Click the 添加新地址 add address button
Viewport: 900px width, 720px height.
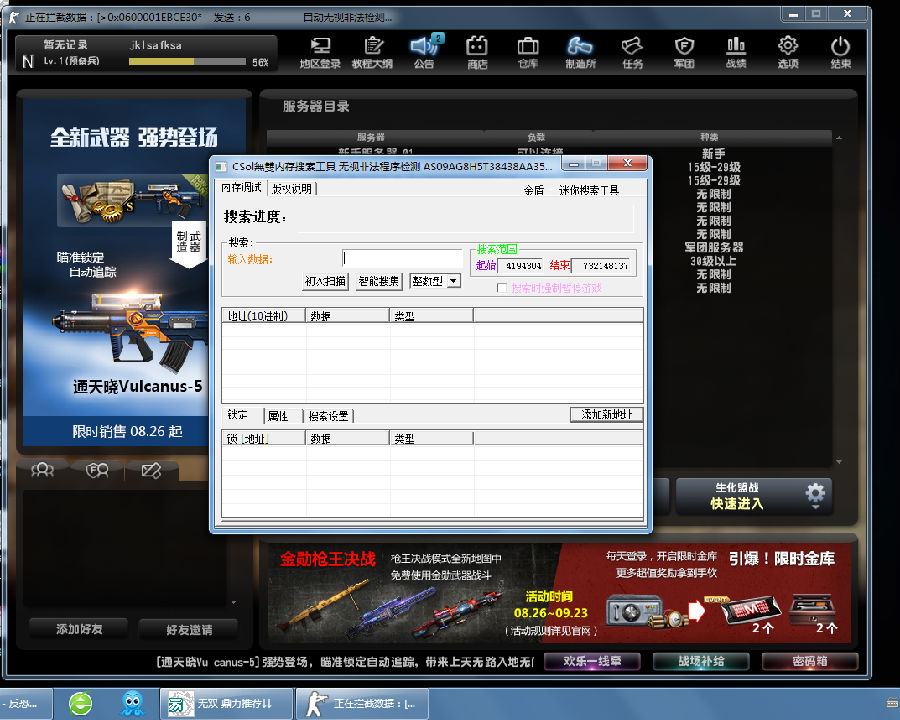point(607,415)
